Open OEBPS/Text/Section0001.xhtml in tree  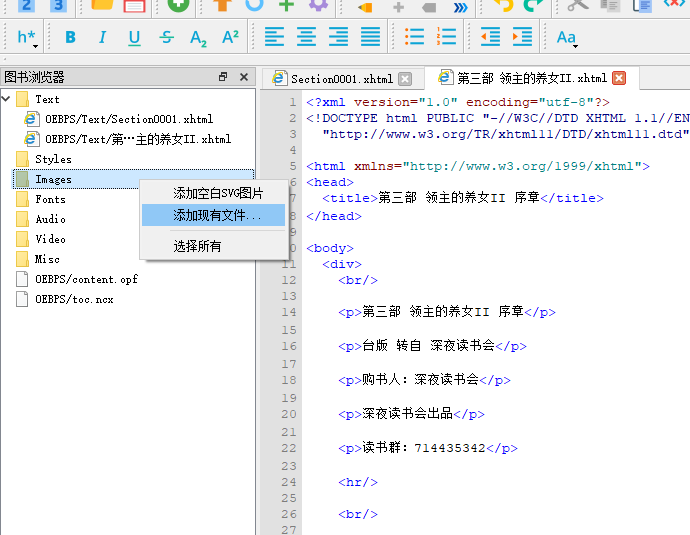[129, 119]
